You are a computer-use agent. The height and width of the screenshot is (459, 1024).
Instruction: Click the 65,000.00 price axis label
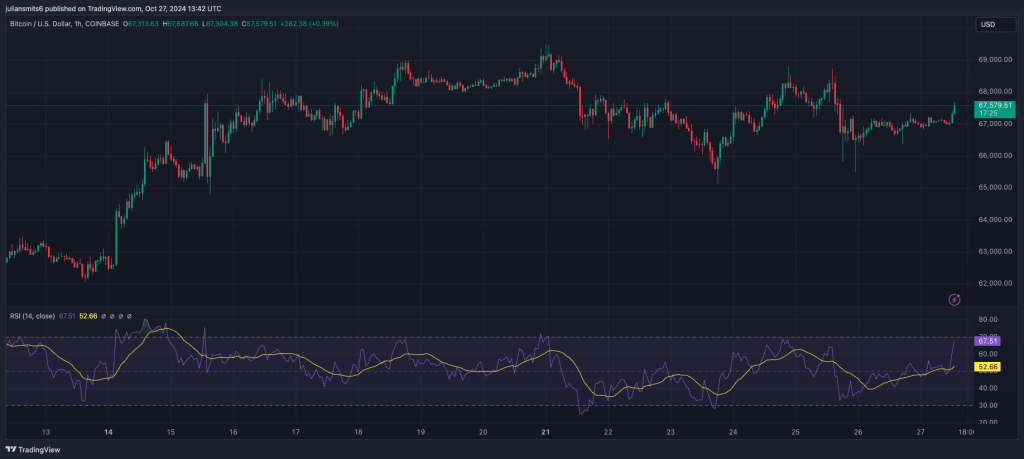click(x=995, y=187)
